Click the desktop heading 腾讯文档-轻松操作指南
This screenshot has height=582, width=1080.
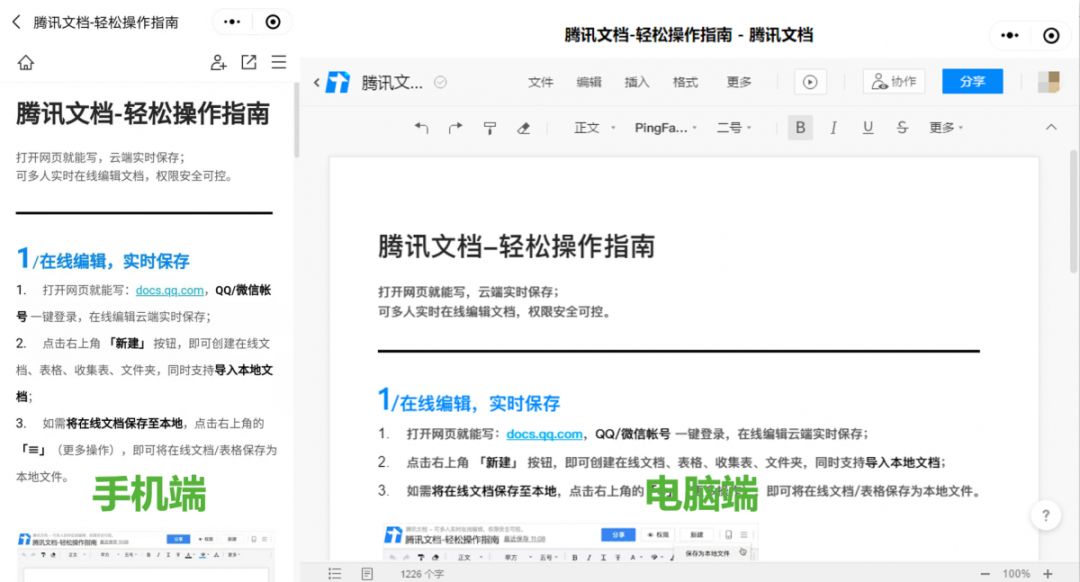pos(516,247)
